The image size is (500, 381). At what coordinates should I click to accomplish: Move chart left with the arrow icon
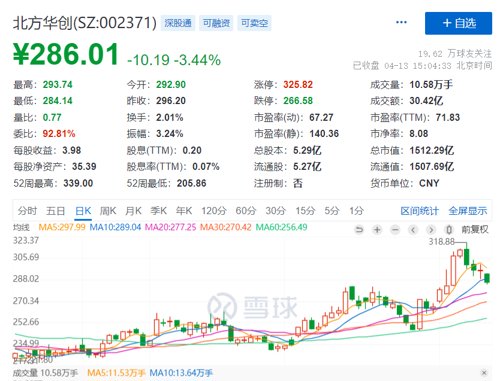click(413, 230)
